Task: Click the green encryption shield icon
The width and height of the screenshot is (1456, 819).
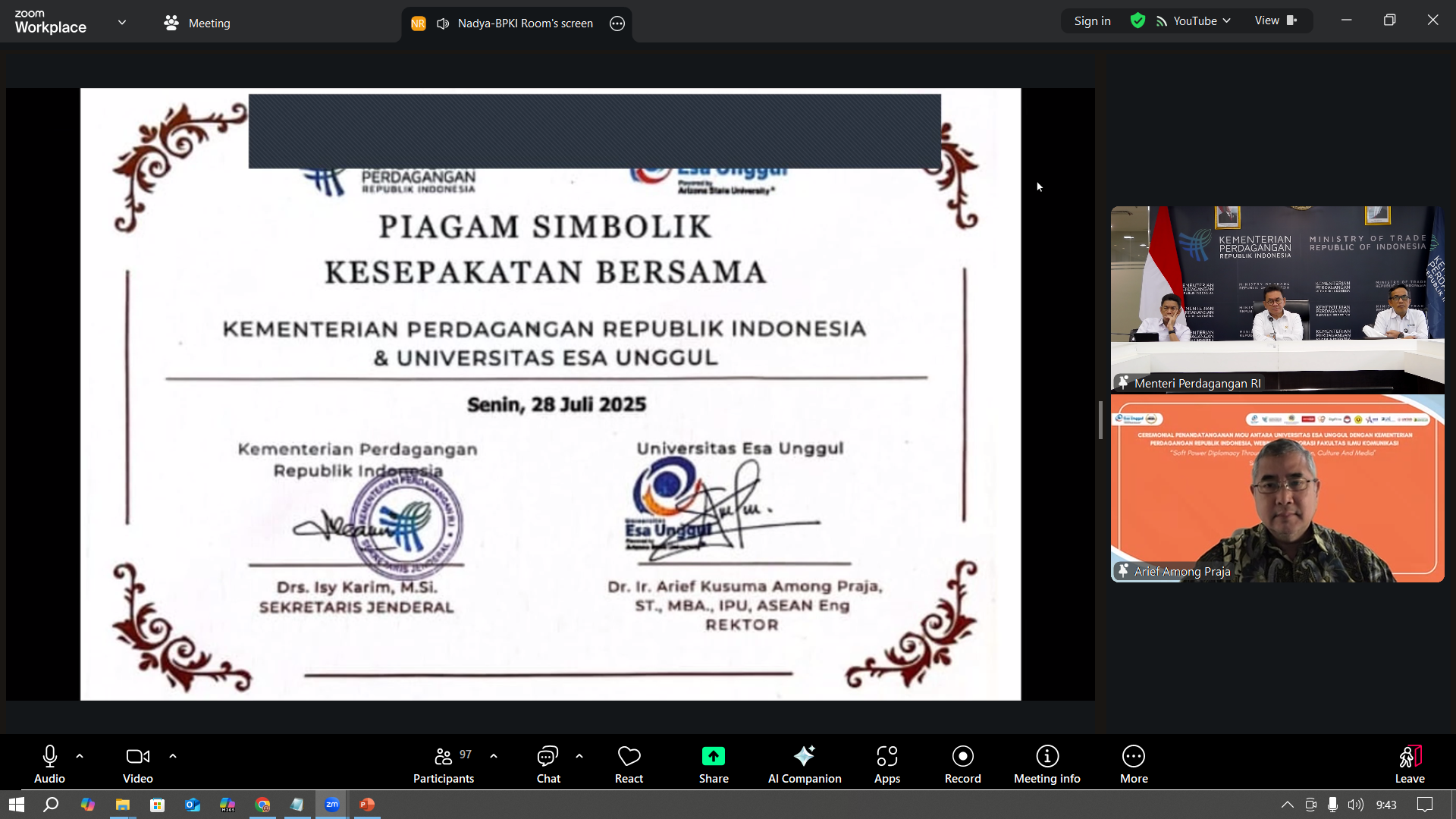Action: coord(1137,20)
